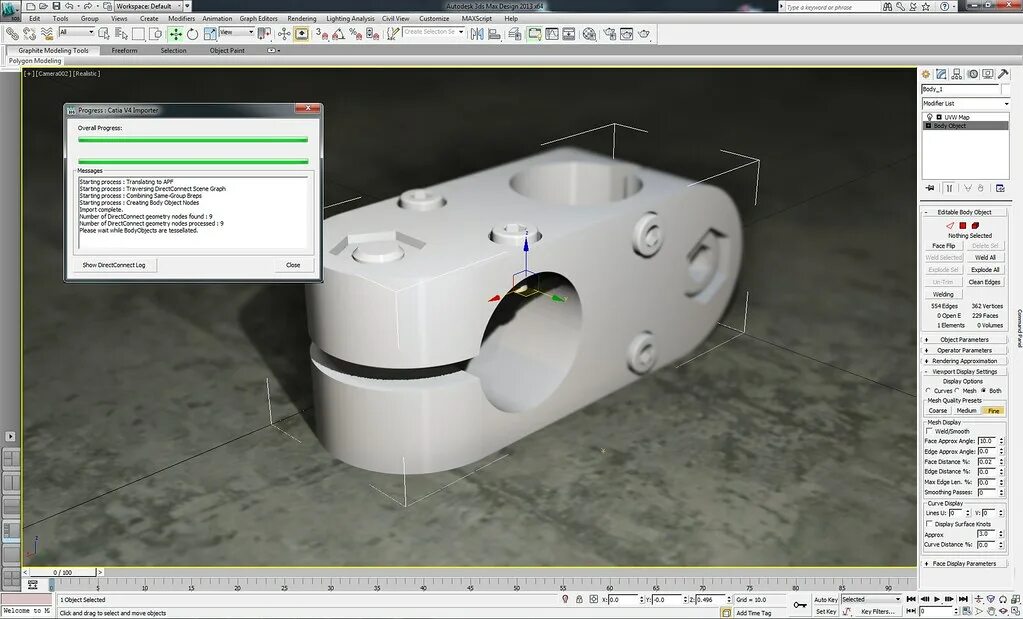The image size is (1023, 619).
Task: Enable Display Surface Knots checkbox
Action: pos(929,524)
